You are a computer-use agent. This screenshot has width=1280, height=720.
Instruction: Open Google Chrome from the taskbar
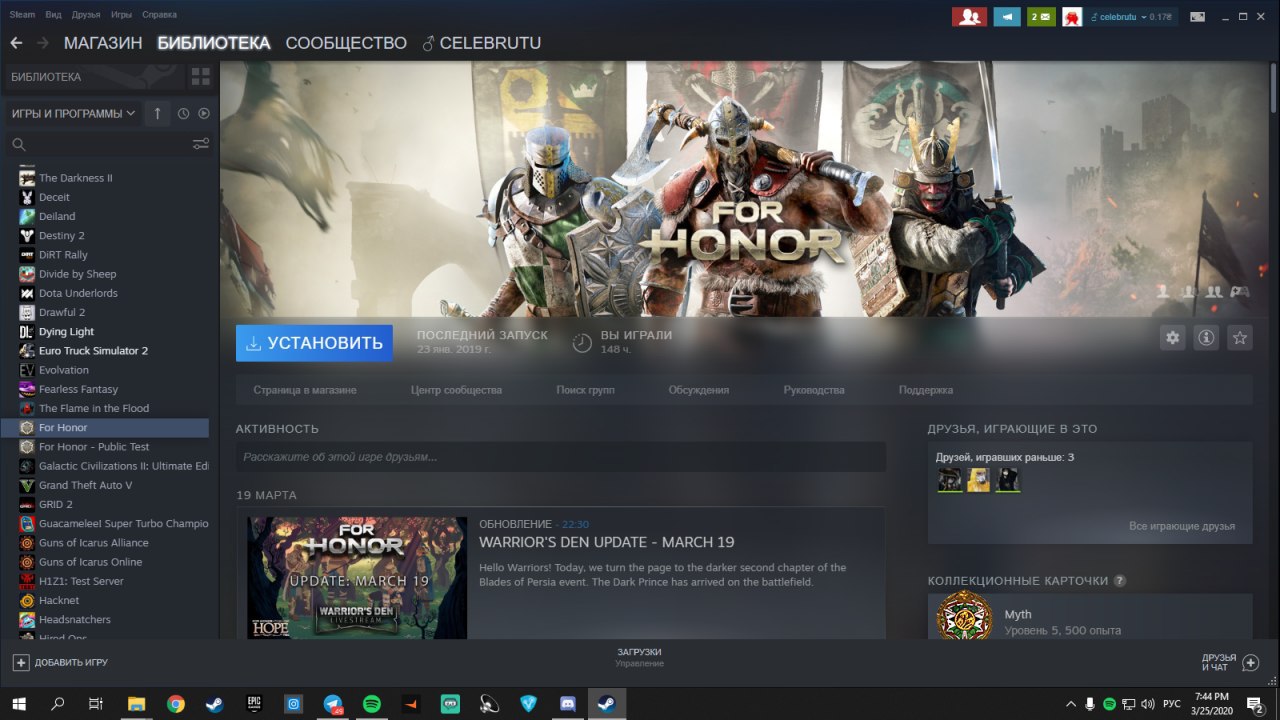pos(176,703)
